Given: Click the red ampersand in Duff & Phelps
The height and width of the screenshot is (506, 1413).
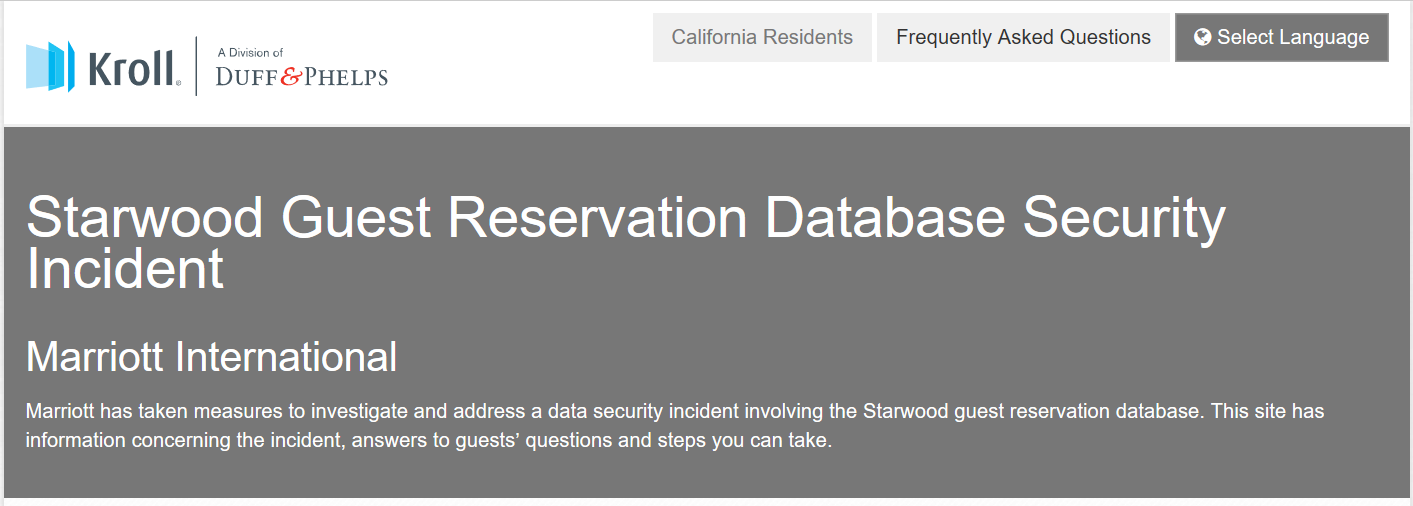Looking at the screenshot, I should click(x=290, y=77).
